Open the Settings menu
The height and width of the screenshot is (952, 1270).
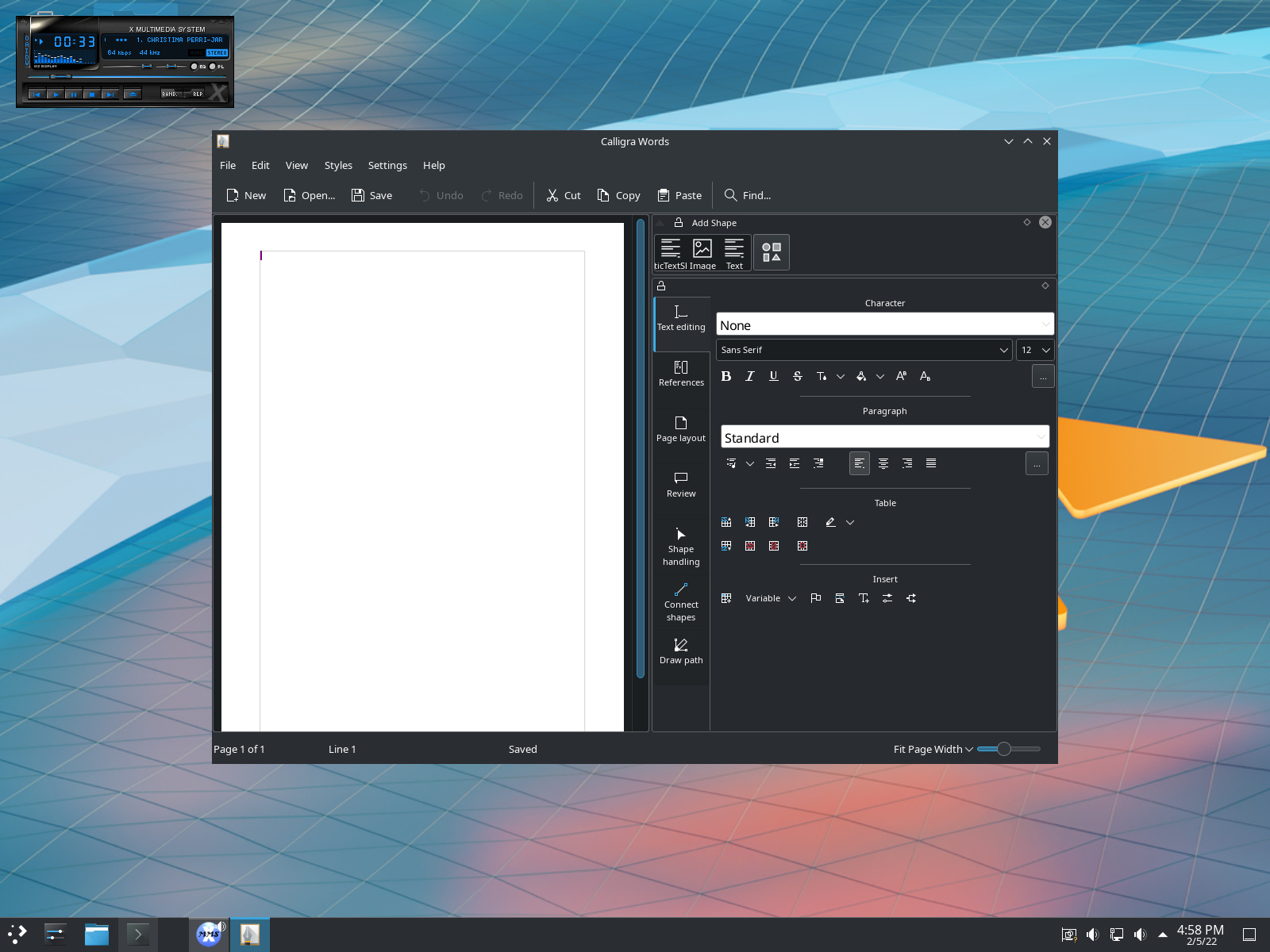387,165
